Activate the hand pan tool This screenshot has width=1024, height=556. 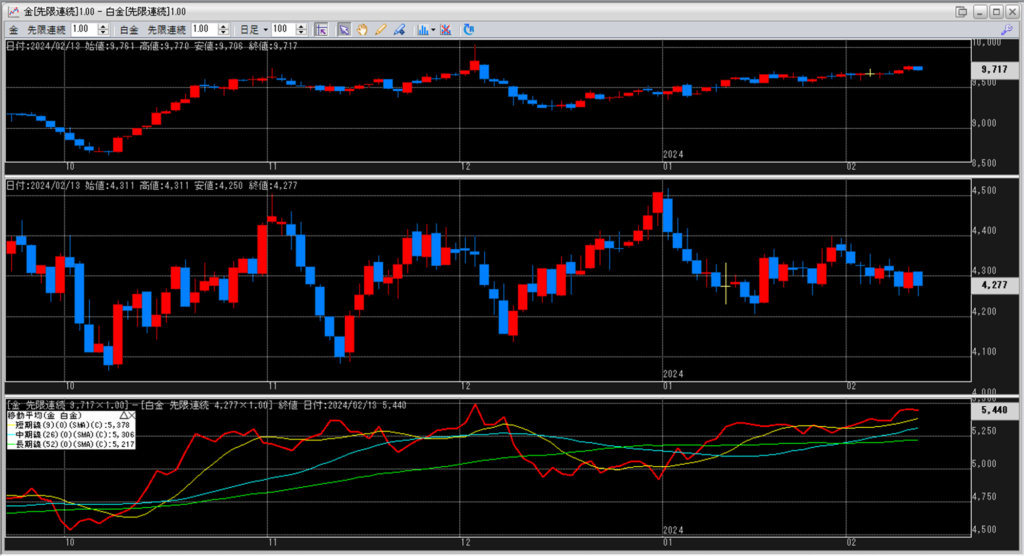point(361,30)
